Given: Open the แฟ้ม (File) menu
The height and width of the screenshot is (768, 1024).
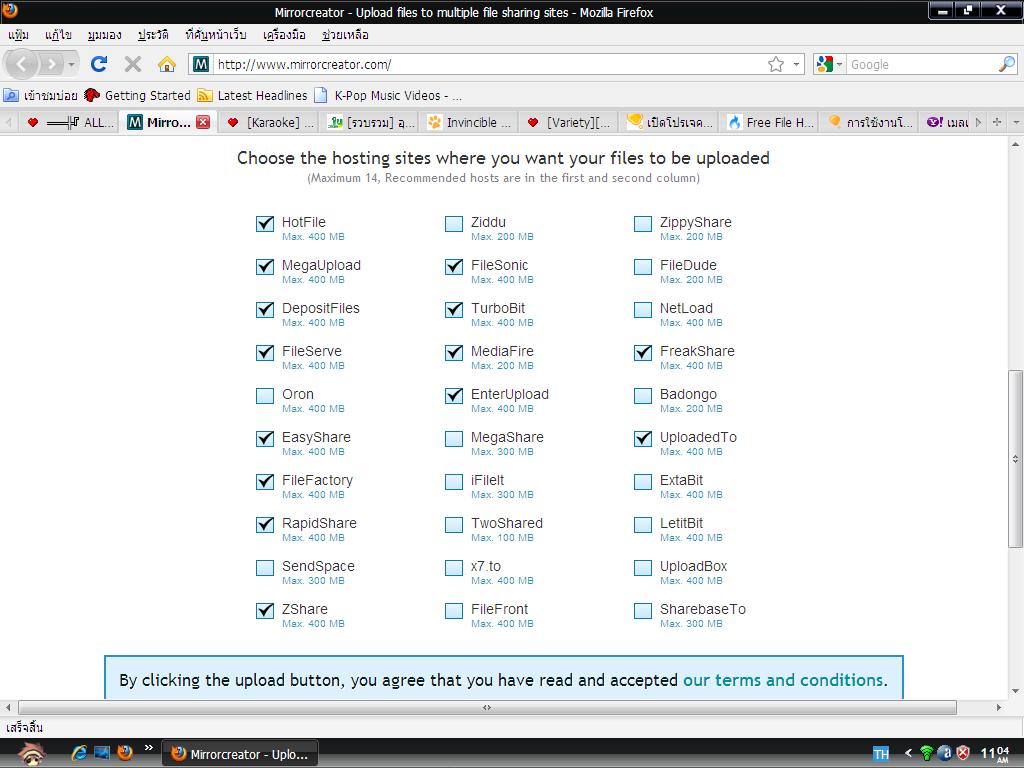Looking at the screenshot, I should (x=18, y=35).
